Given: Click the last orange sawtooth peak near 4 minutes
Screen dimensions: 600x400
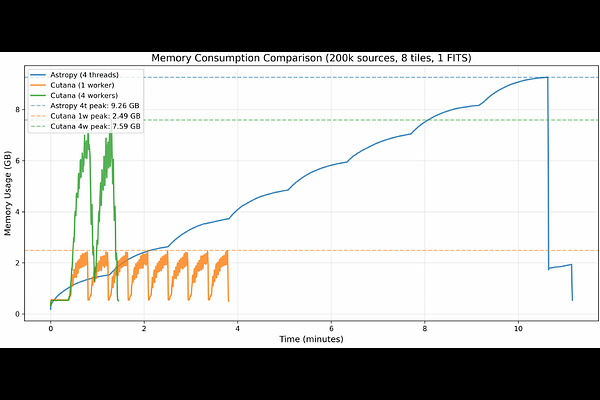Looking at the screenshot, I should tap(226, 252).
